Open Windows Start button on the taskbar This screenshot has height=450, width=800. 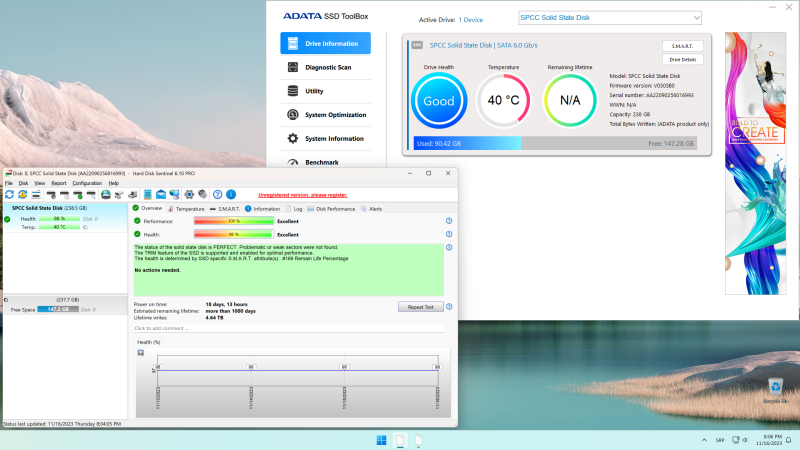coord(381,440)
